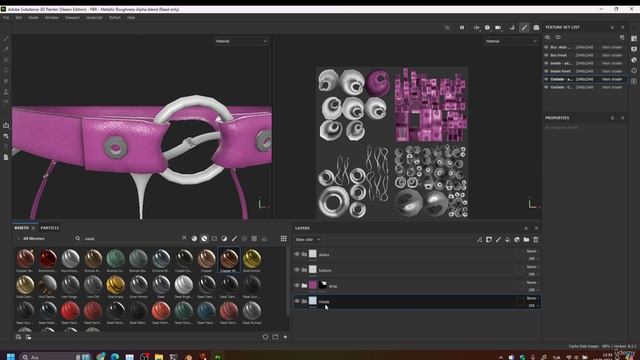This screenshot has height=360, width=640.
Task: Add a fill layer using bucket icon
Action: click(x=508, y=240)
